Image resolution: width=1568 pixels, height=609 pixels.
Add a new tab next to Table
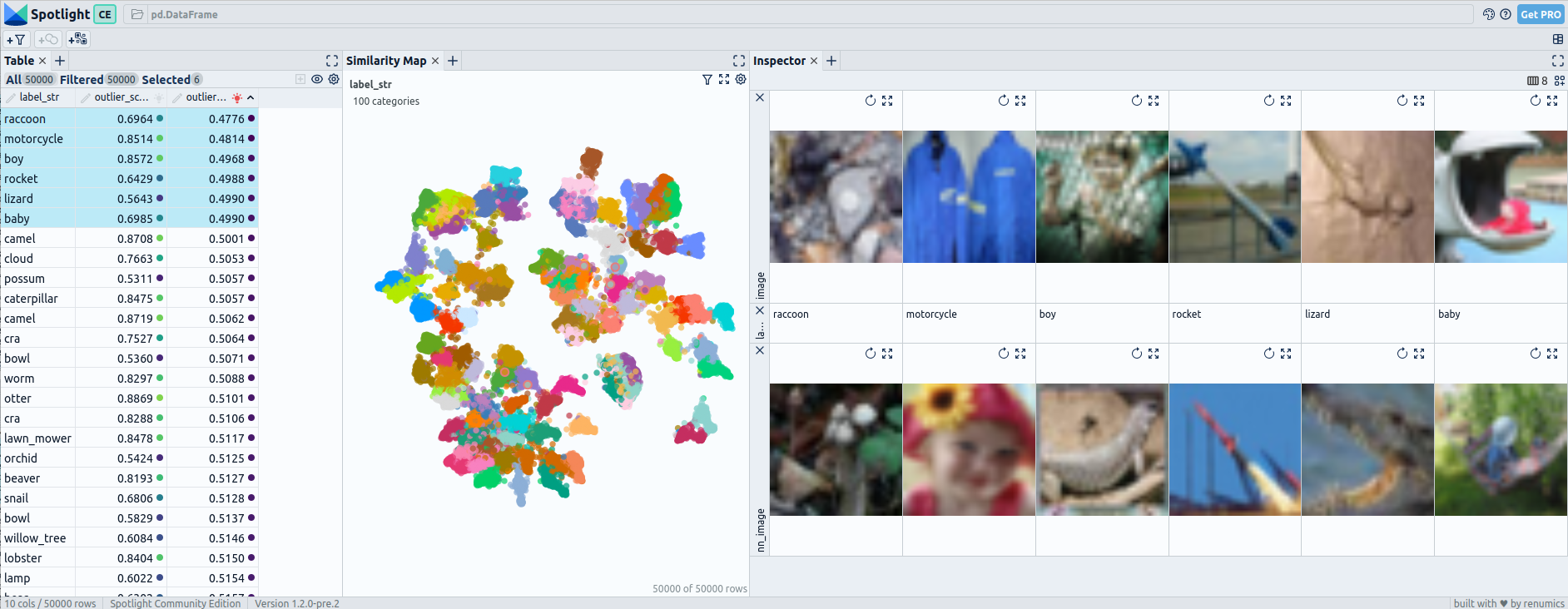point(60,61)
